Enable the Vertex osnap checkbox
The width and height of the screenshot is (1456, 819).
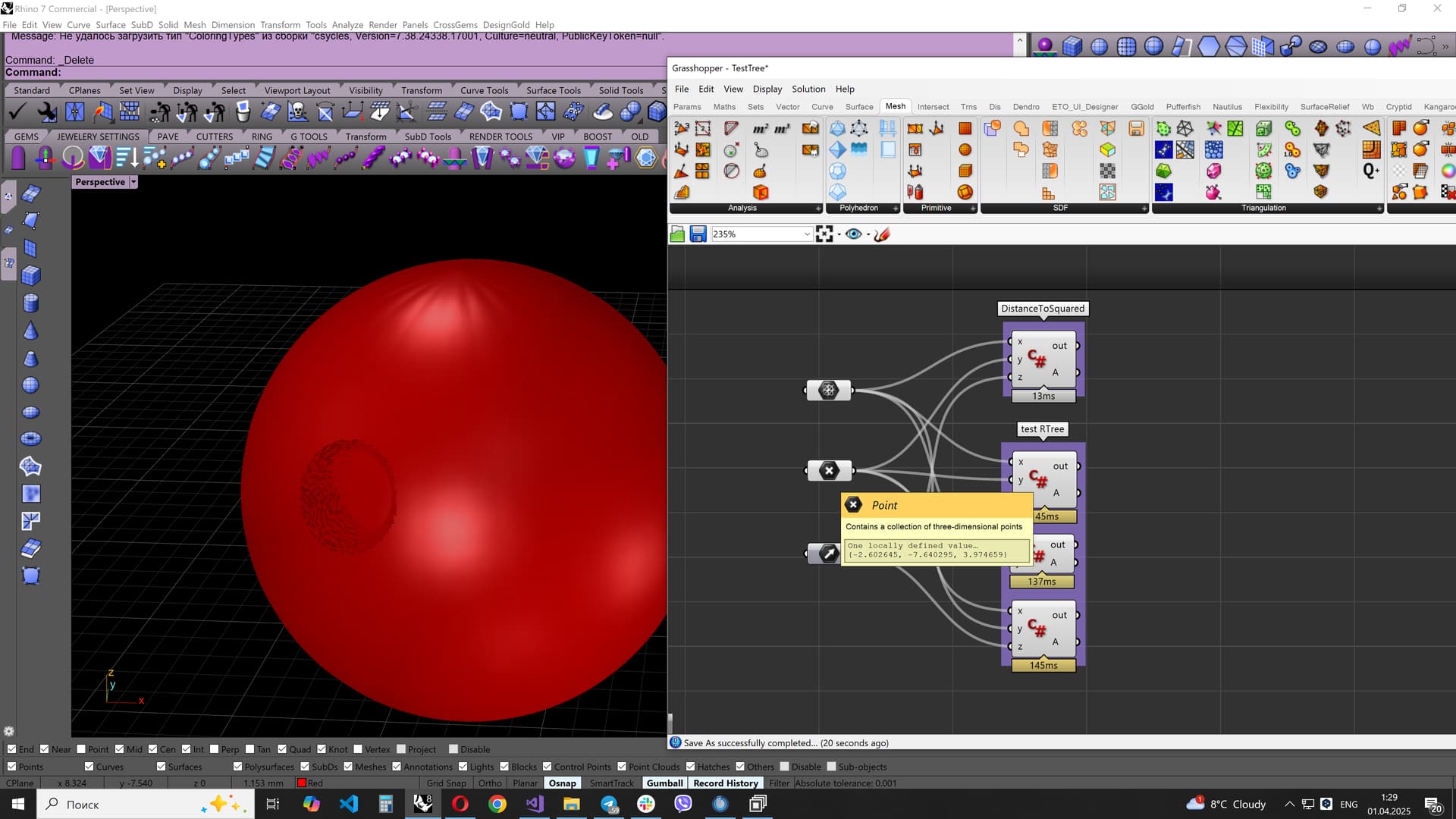click(359, 749)
